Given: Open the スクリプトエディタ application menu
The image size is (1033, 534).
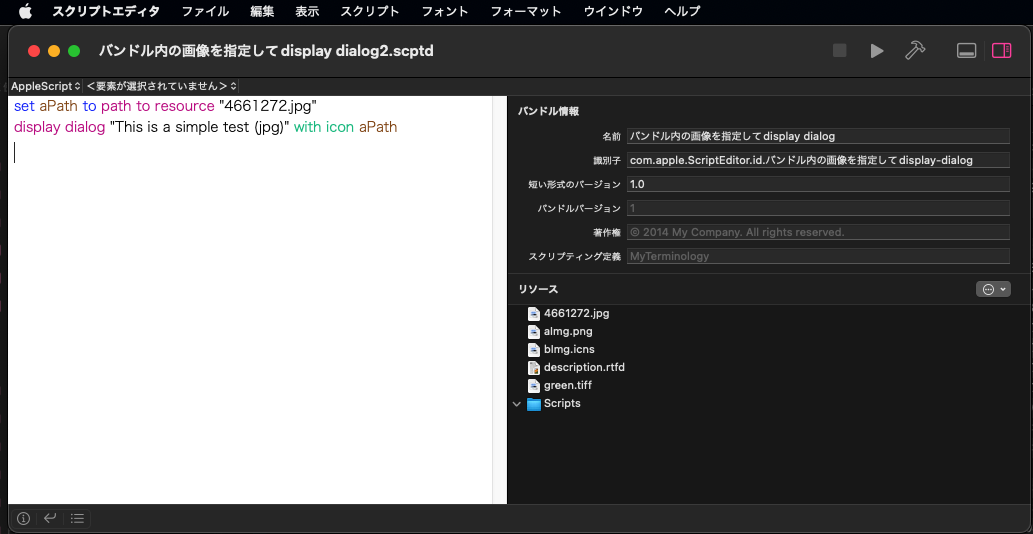Looking at the screenshot, I should pos(106,11).
